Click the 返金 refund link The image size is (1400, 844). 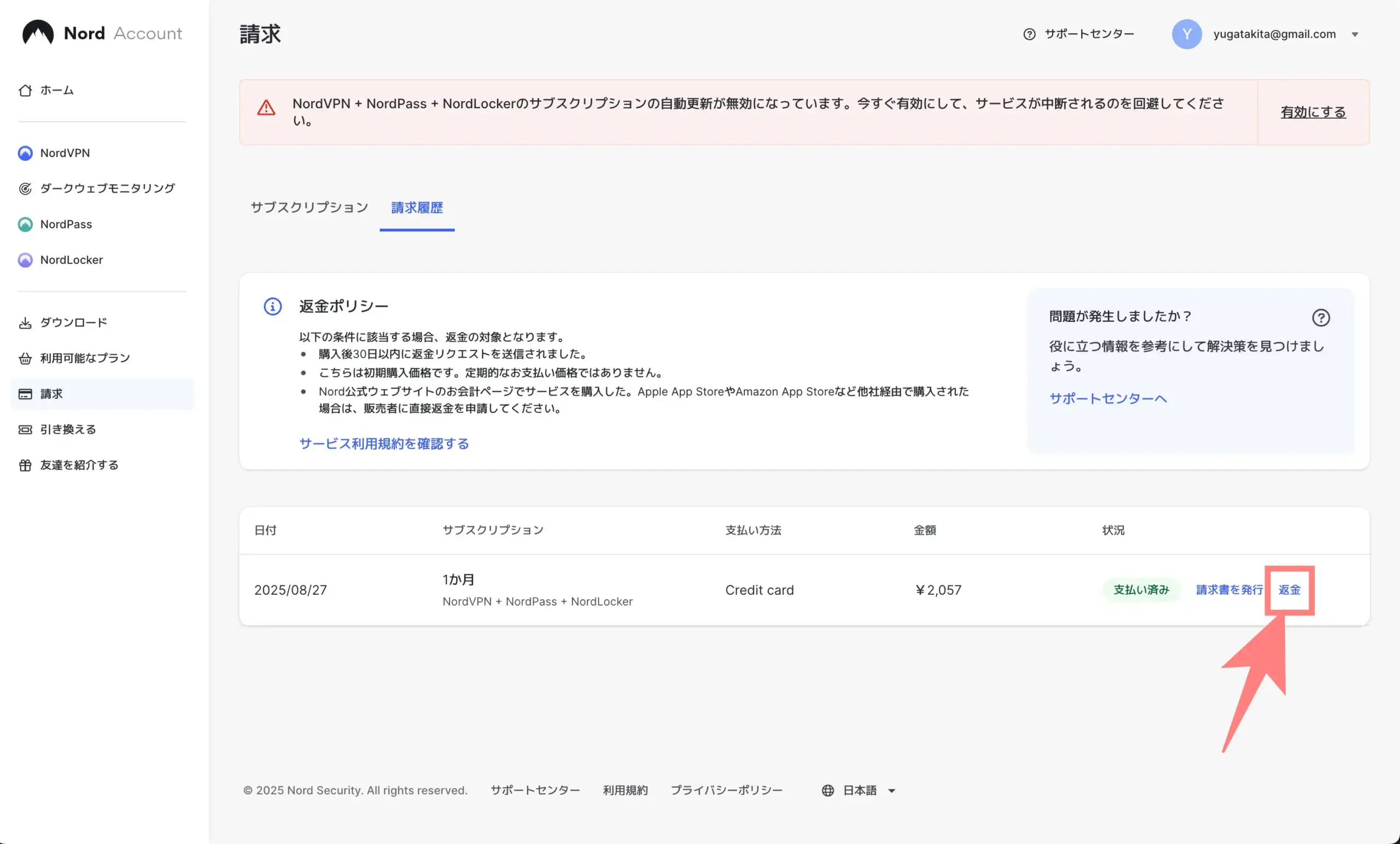[x=1290, y=590]
